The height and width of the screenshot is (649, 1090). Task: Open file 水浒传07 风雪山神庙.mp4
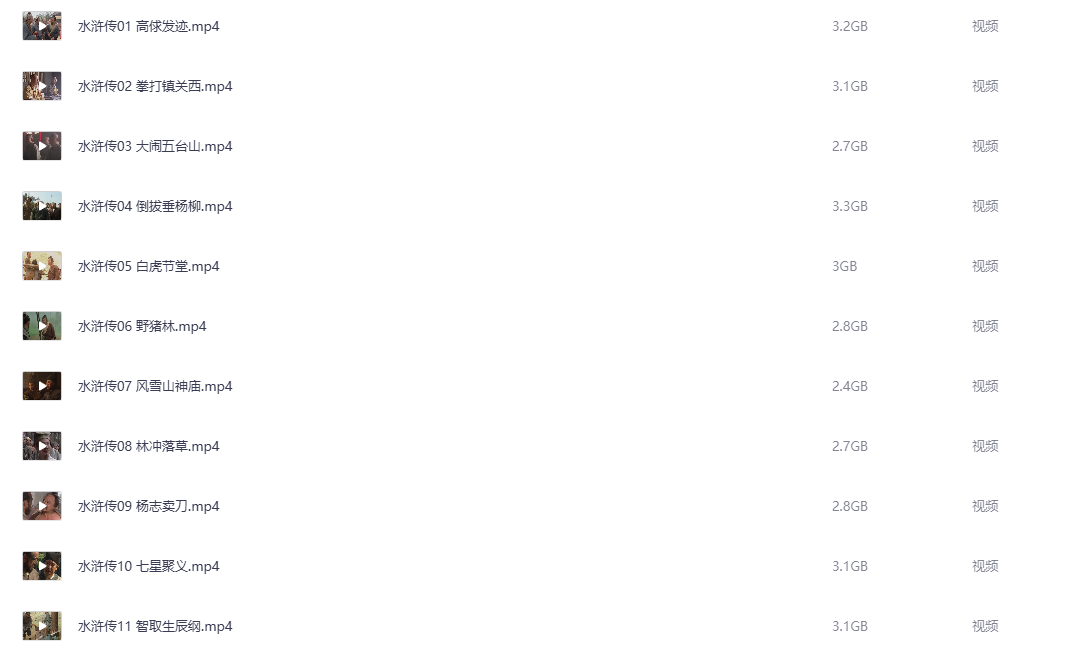tap(154, 386)
